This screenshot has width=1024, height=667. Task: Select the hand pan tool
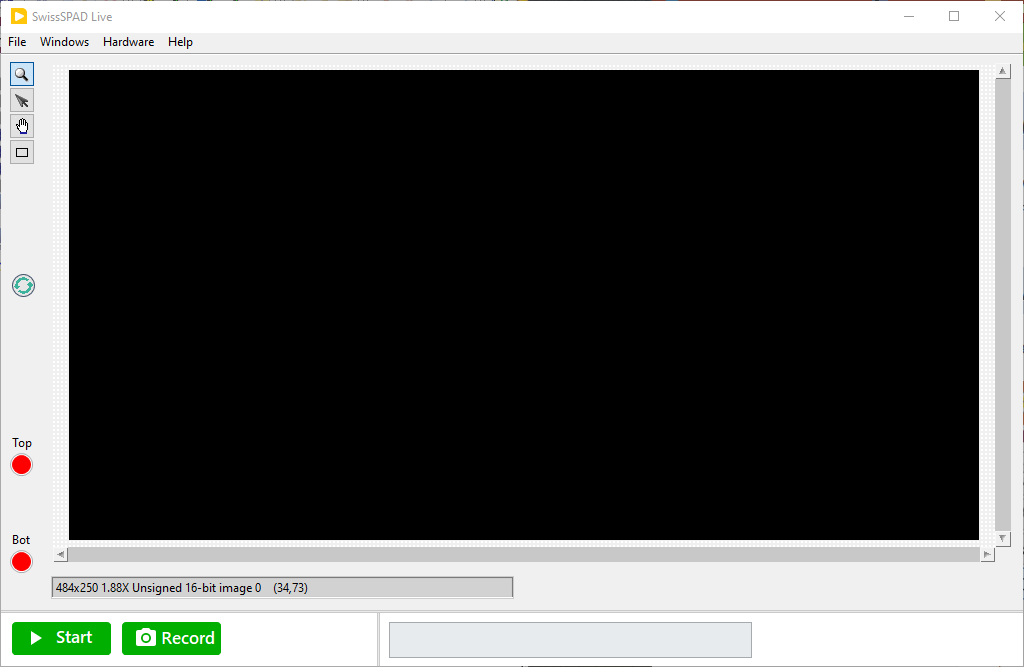22,126
